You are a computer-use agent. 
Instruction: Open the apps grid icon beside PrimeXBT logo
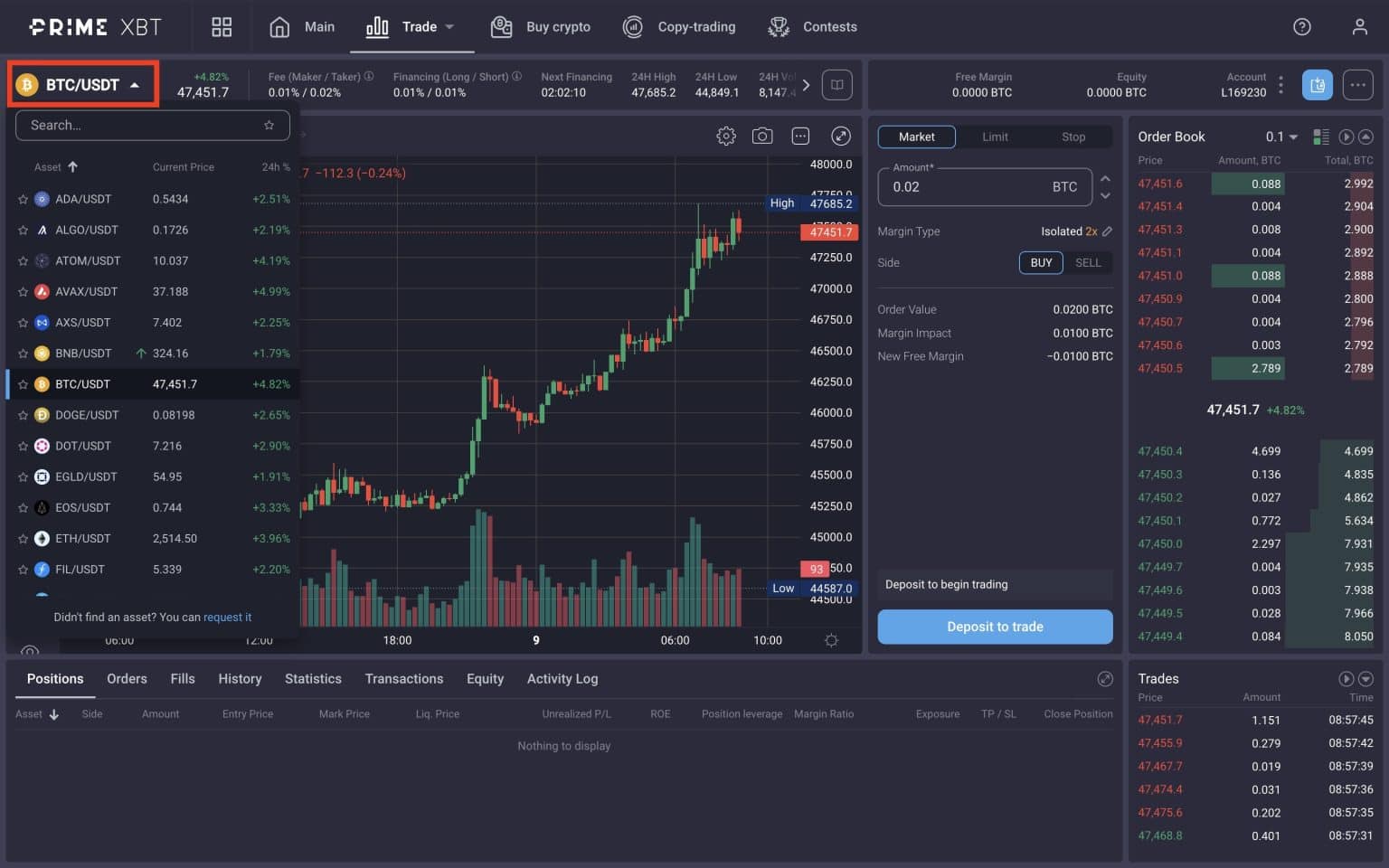pyautogui.click(x=222, y=26)
